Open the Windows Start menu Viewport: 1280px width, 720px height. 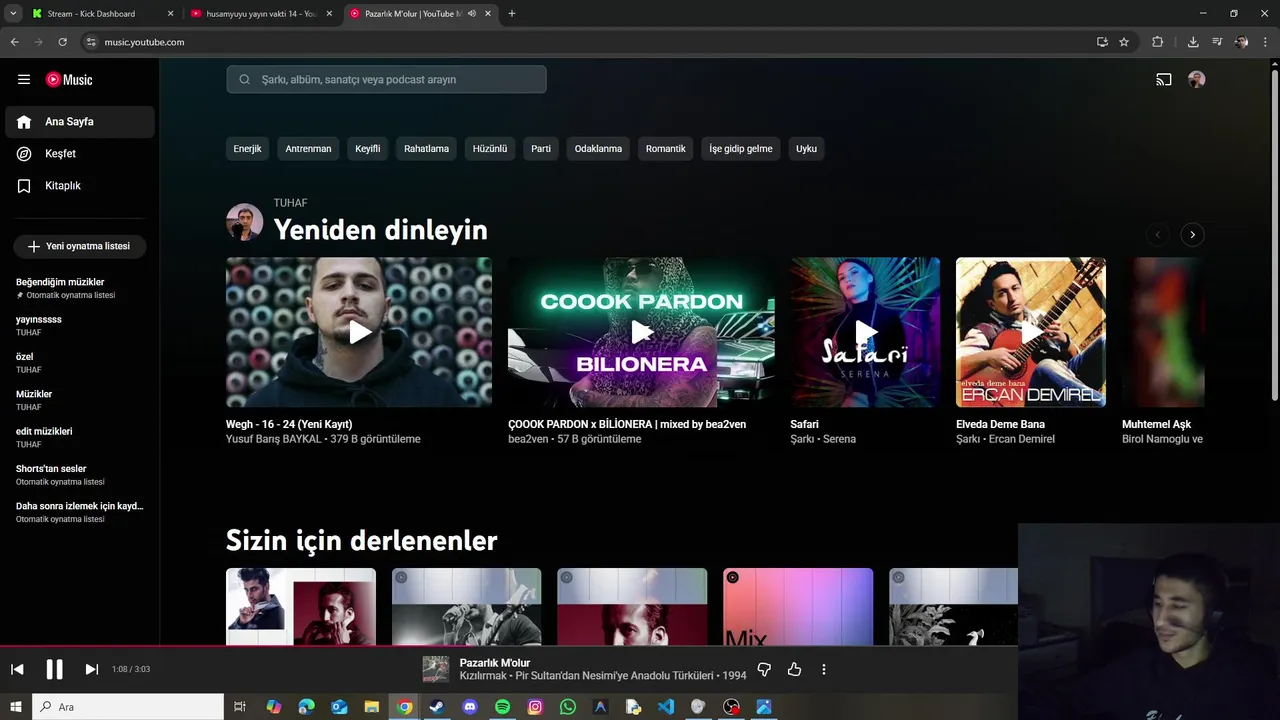point(16,707)
